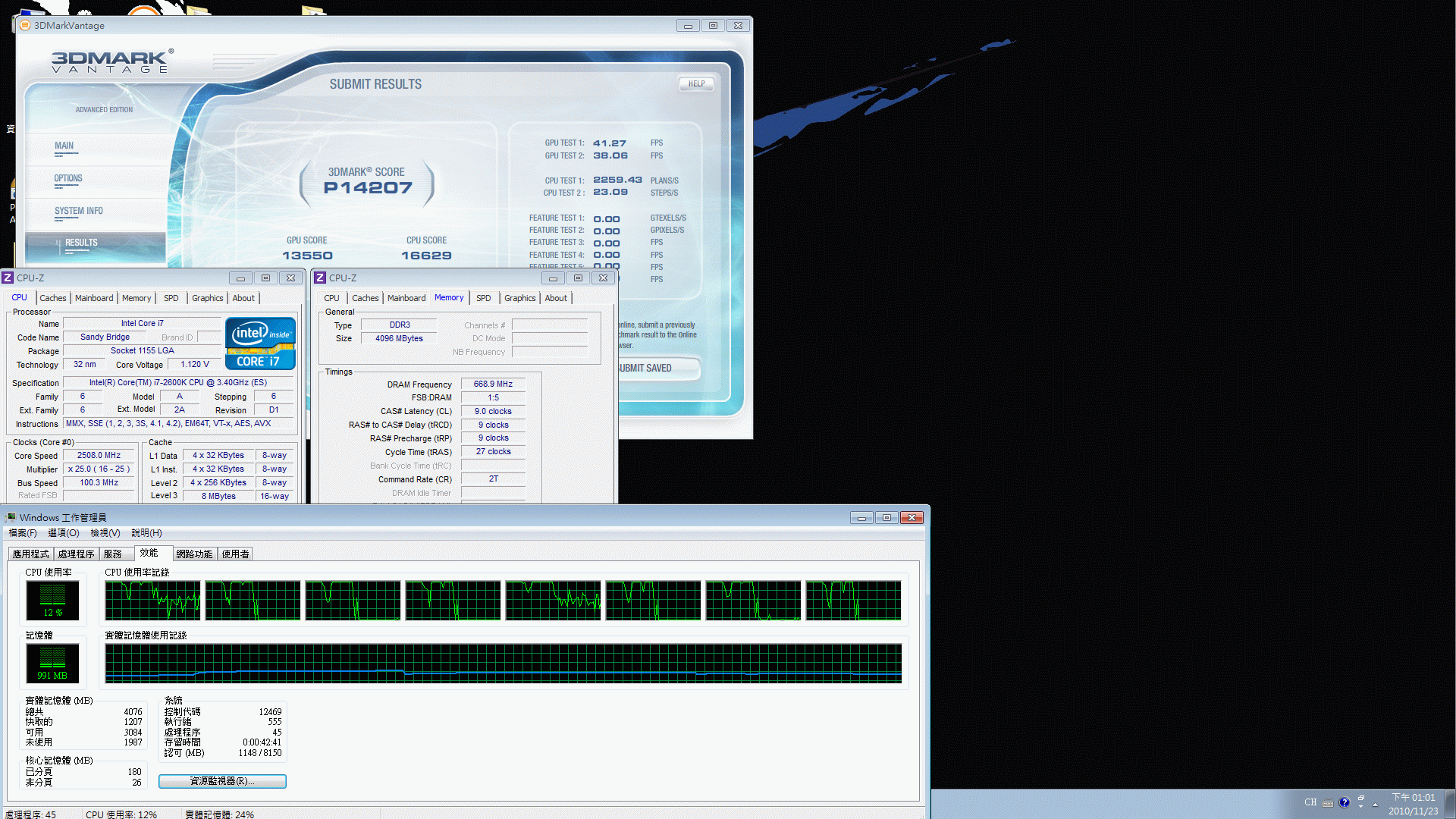The height and width of the screenshot is (819, 1456).
Task: Switch to Caches tab in left CPU-Z
Action: 53,298
